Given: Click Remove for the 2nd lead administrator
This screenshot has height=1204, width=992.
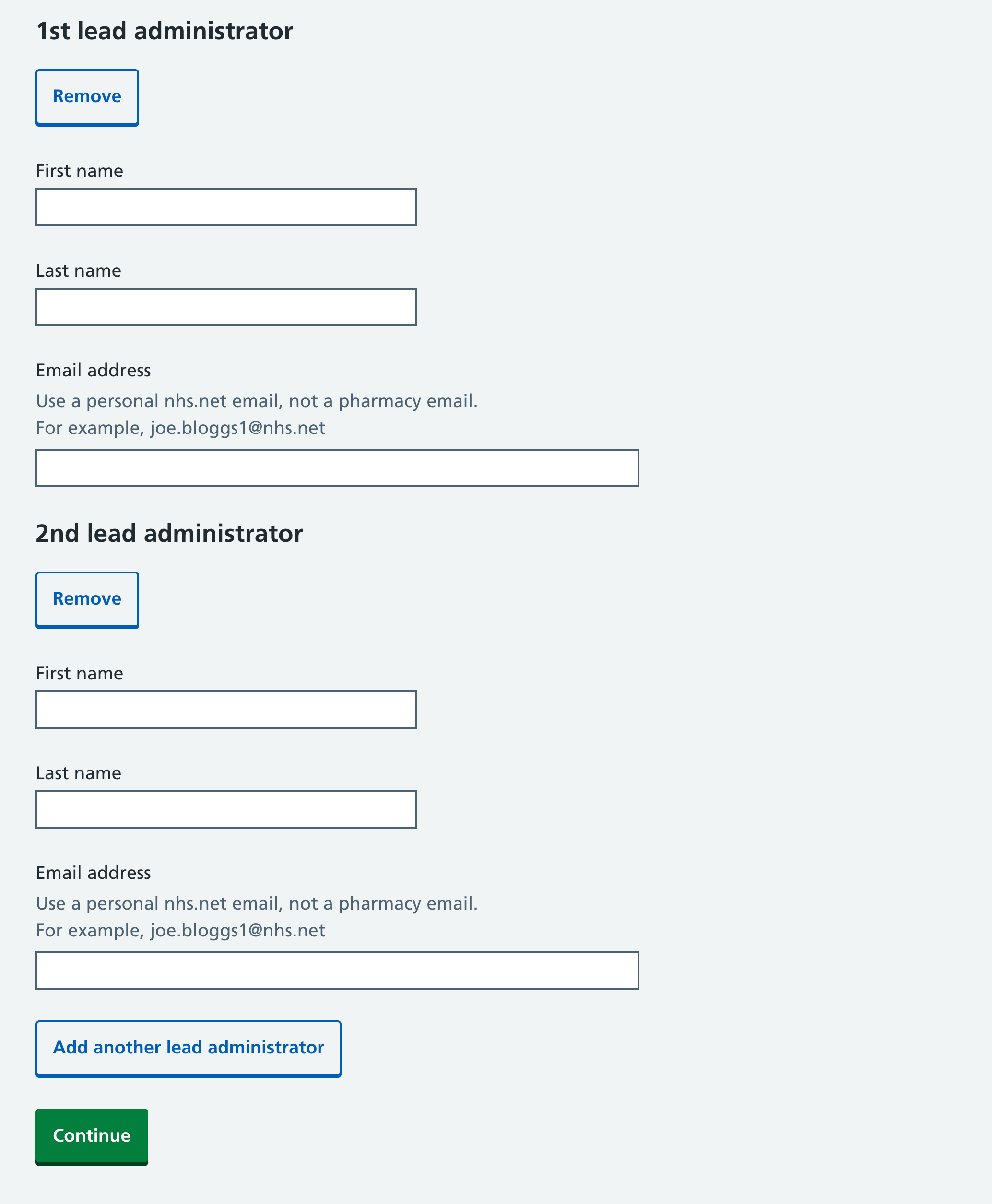Looking at the screenshot, I should (87, 599).
